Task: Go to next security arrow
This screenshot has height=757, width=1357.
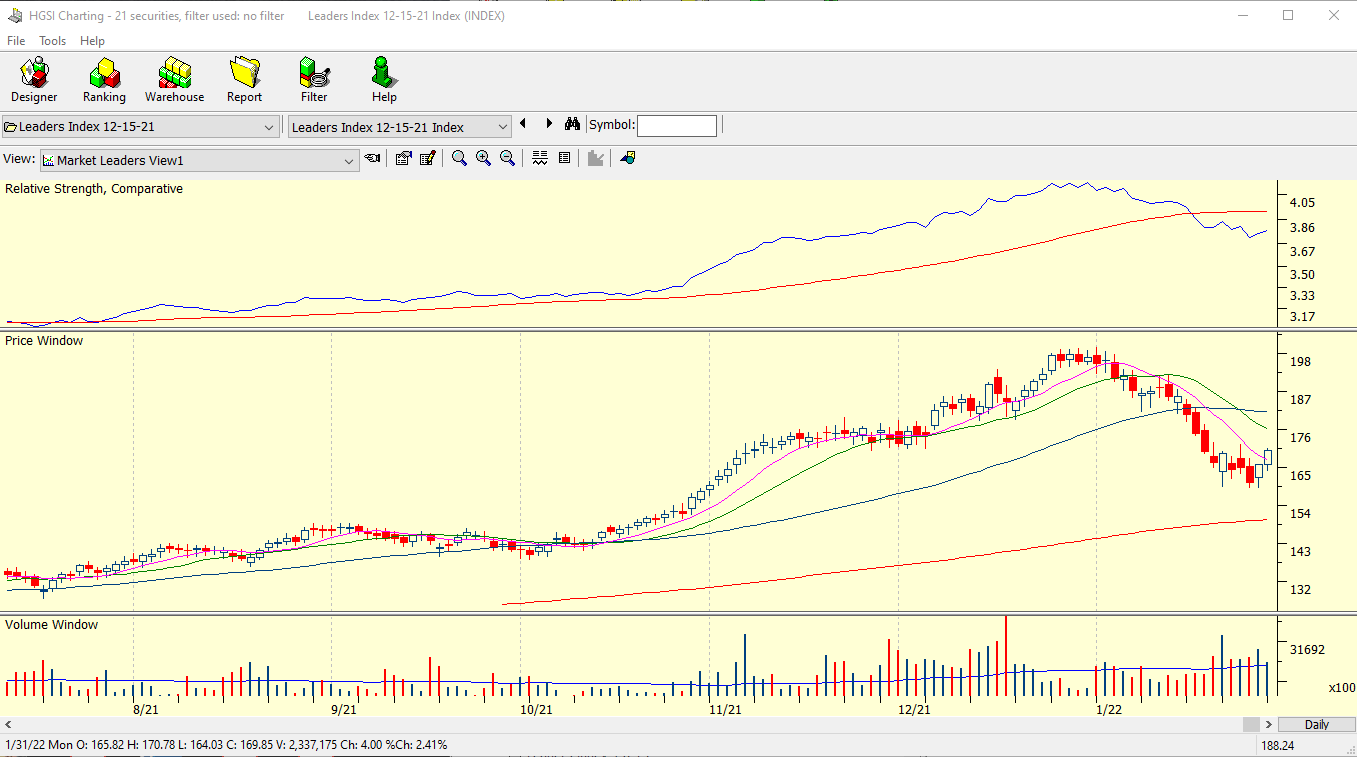Action: tap(549, 124)
